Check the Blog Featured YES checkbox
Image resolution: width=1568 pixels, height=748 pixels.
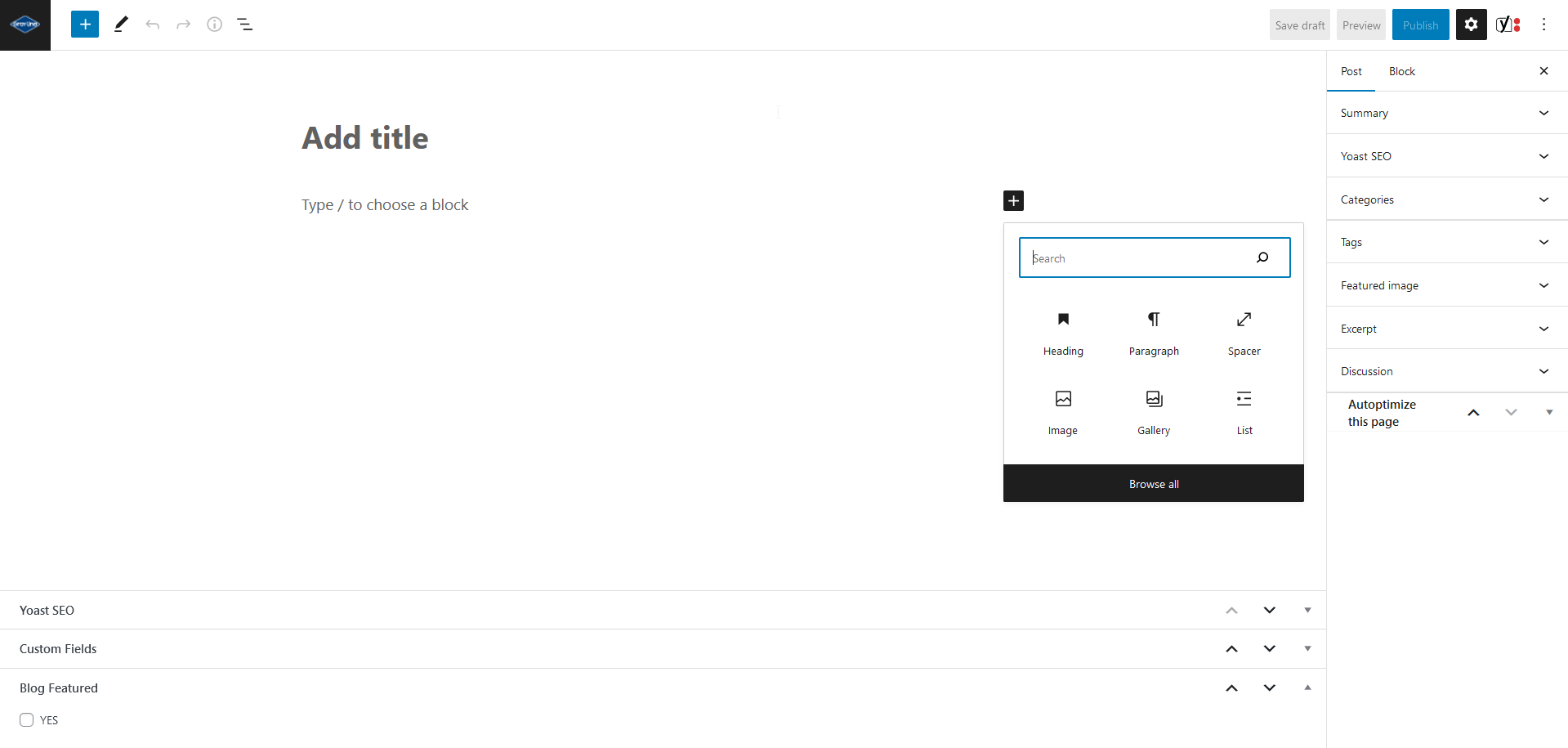pos(27,719)
